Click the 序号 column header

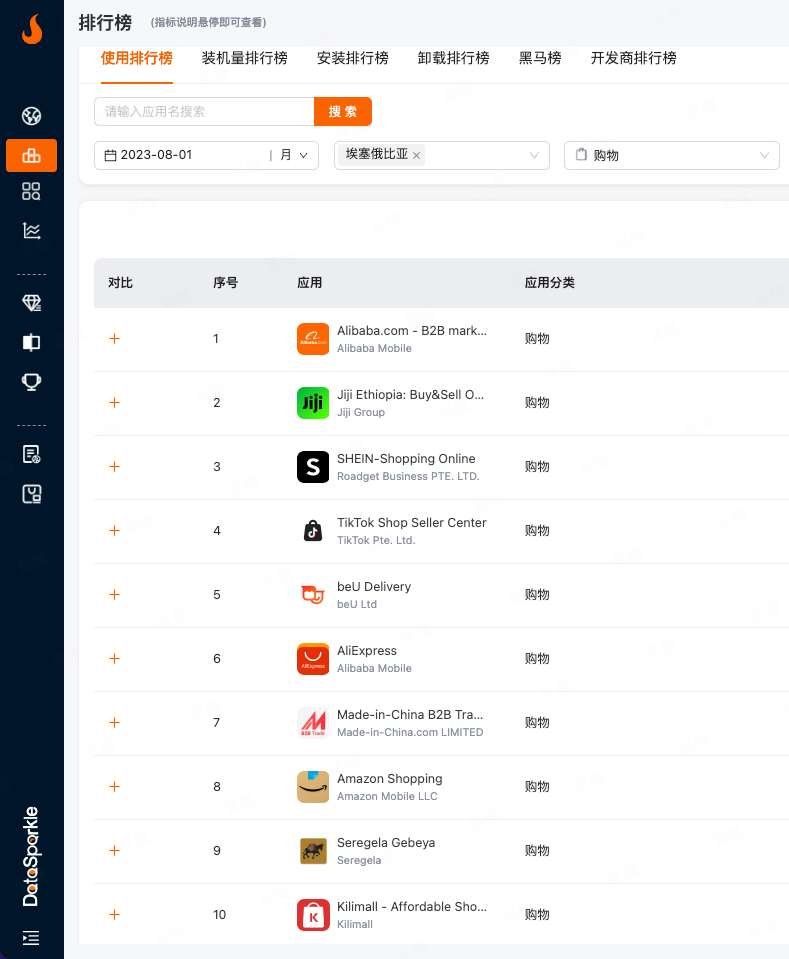coord(225,283)
